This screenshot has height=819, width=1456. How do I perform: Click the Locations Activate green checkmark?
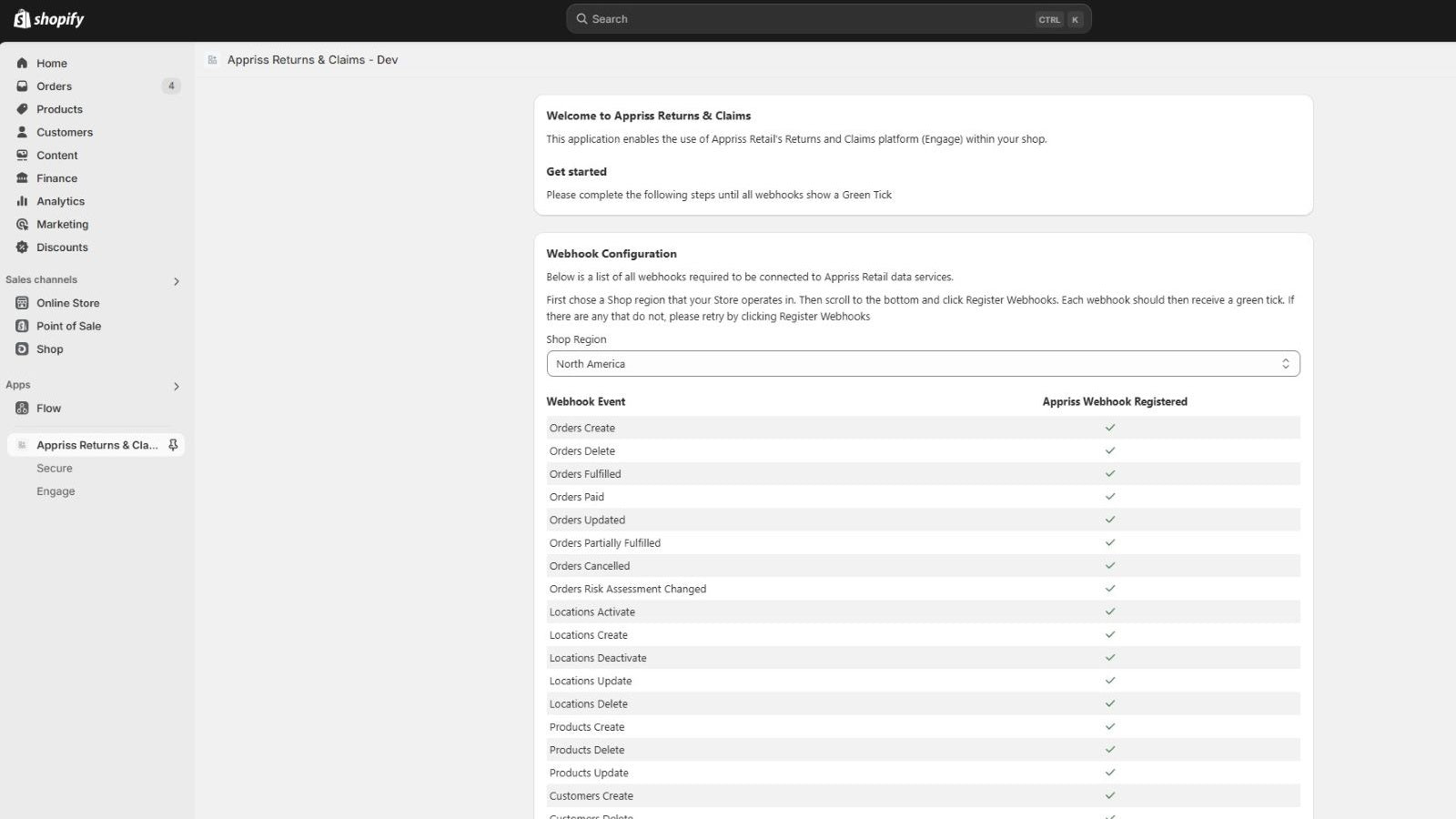1110,612
